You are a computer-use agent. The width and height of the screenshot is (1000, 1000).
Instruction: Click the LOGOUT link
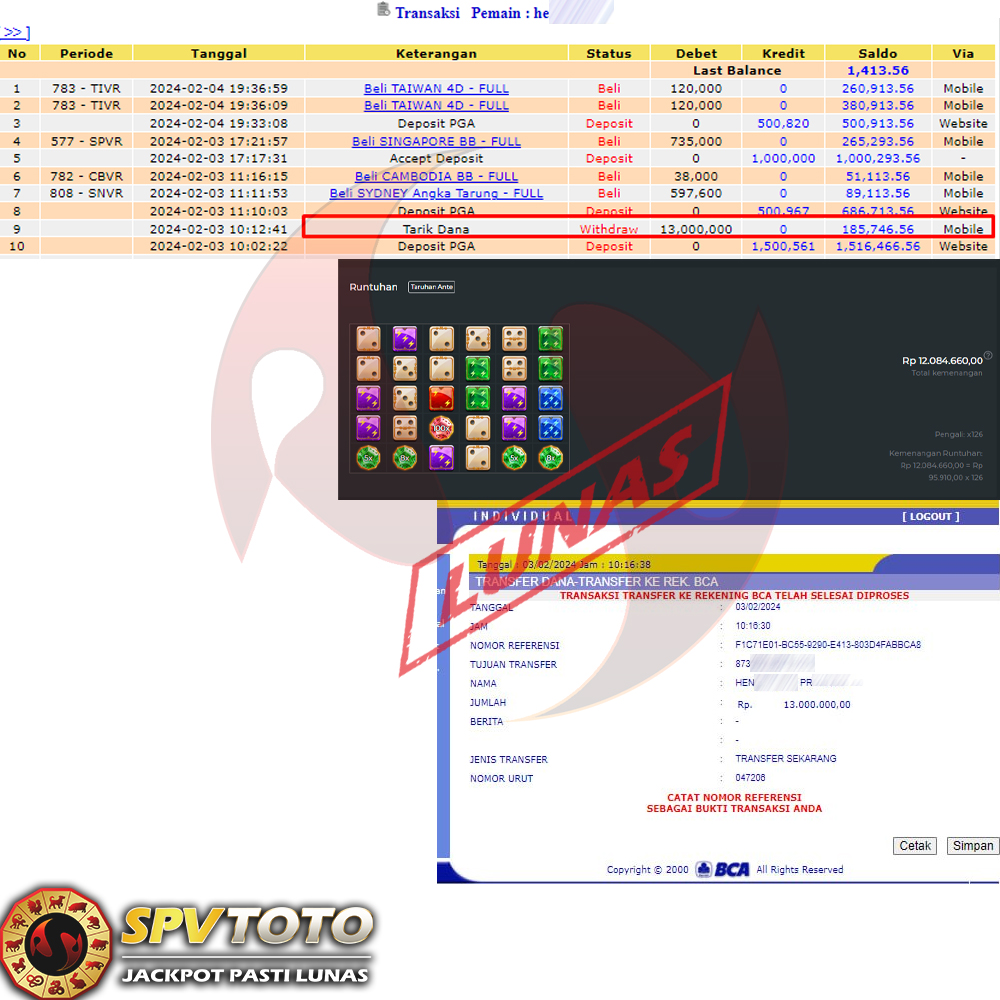click(930, 516)
